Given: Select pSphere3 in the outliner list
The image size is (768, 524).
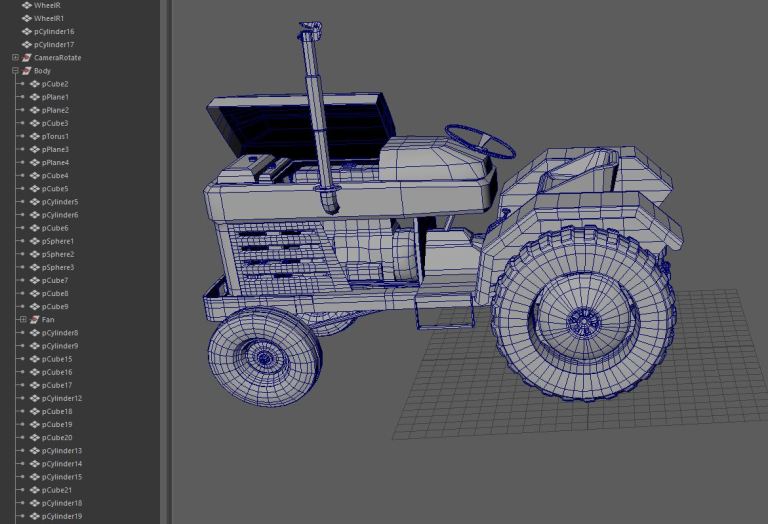Looking at the screenshot, I should [x=58, y=267].
